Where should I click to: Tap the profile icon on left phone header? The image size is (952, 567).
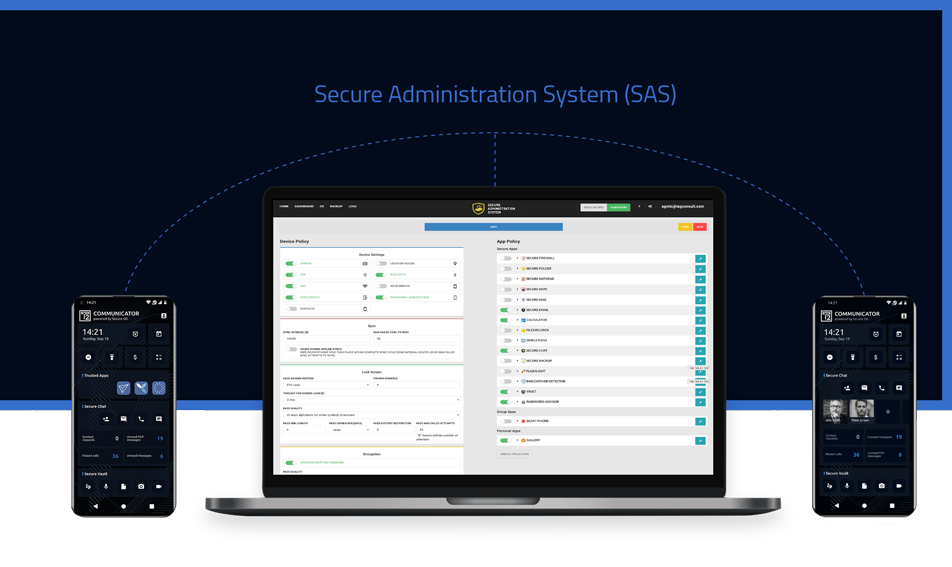(x=163, y=316)
